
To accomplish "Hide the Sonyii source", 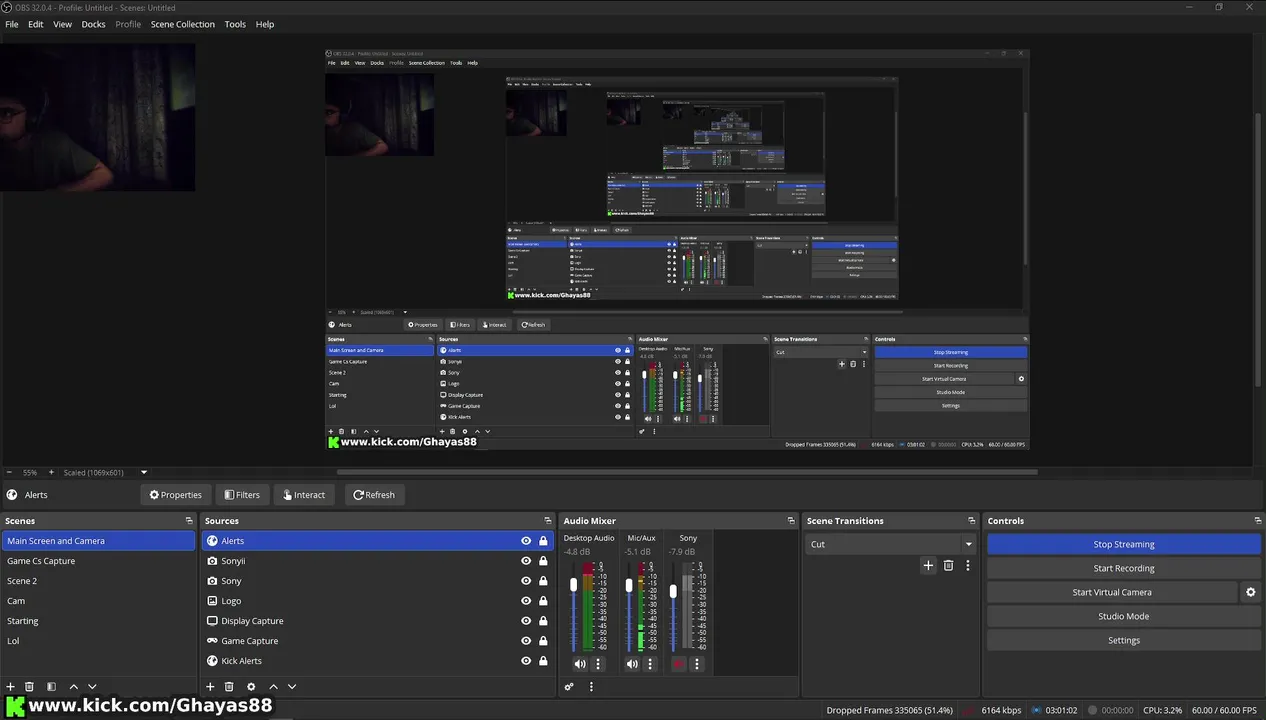I will pos(526,561).
